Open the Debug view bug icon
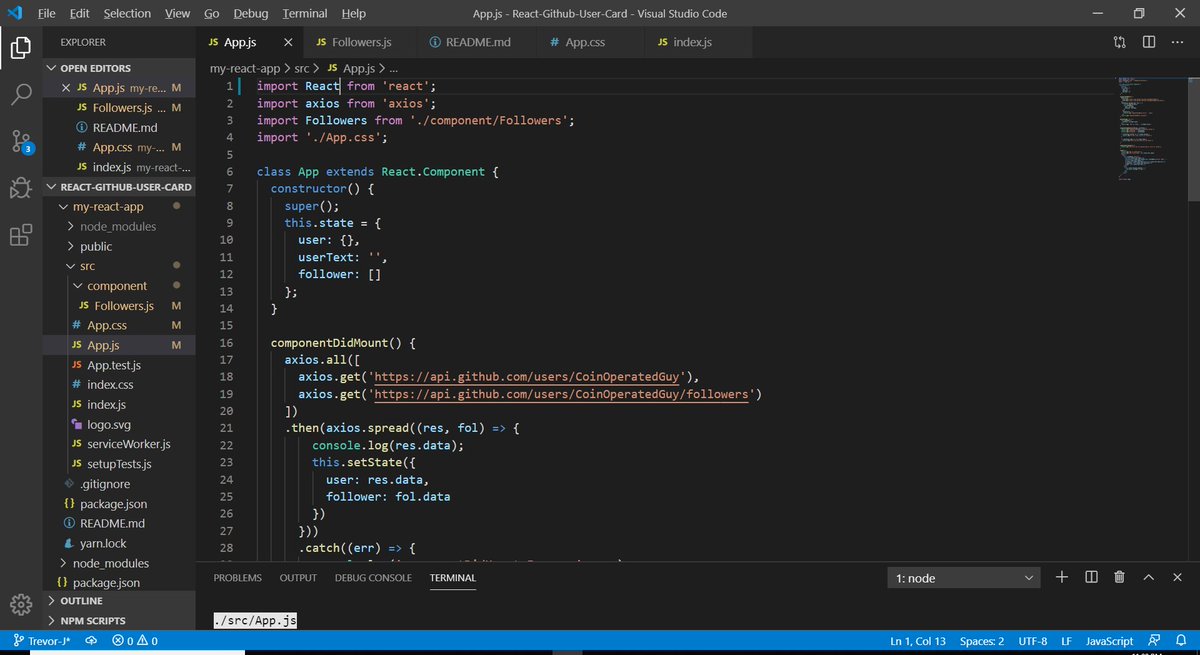The image size is (1200, 655). coord(20,188)
